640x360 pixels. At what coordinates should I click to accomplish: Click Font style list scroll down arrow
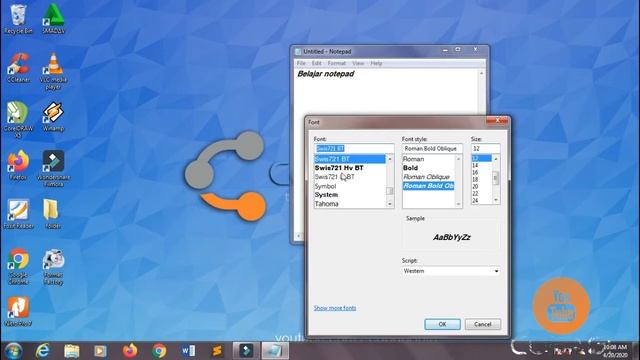click(458, 204)
